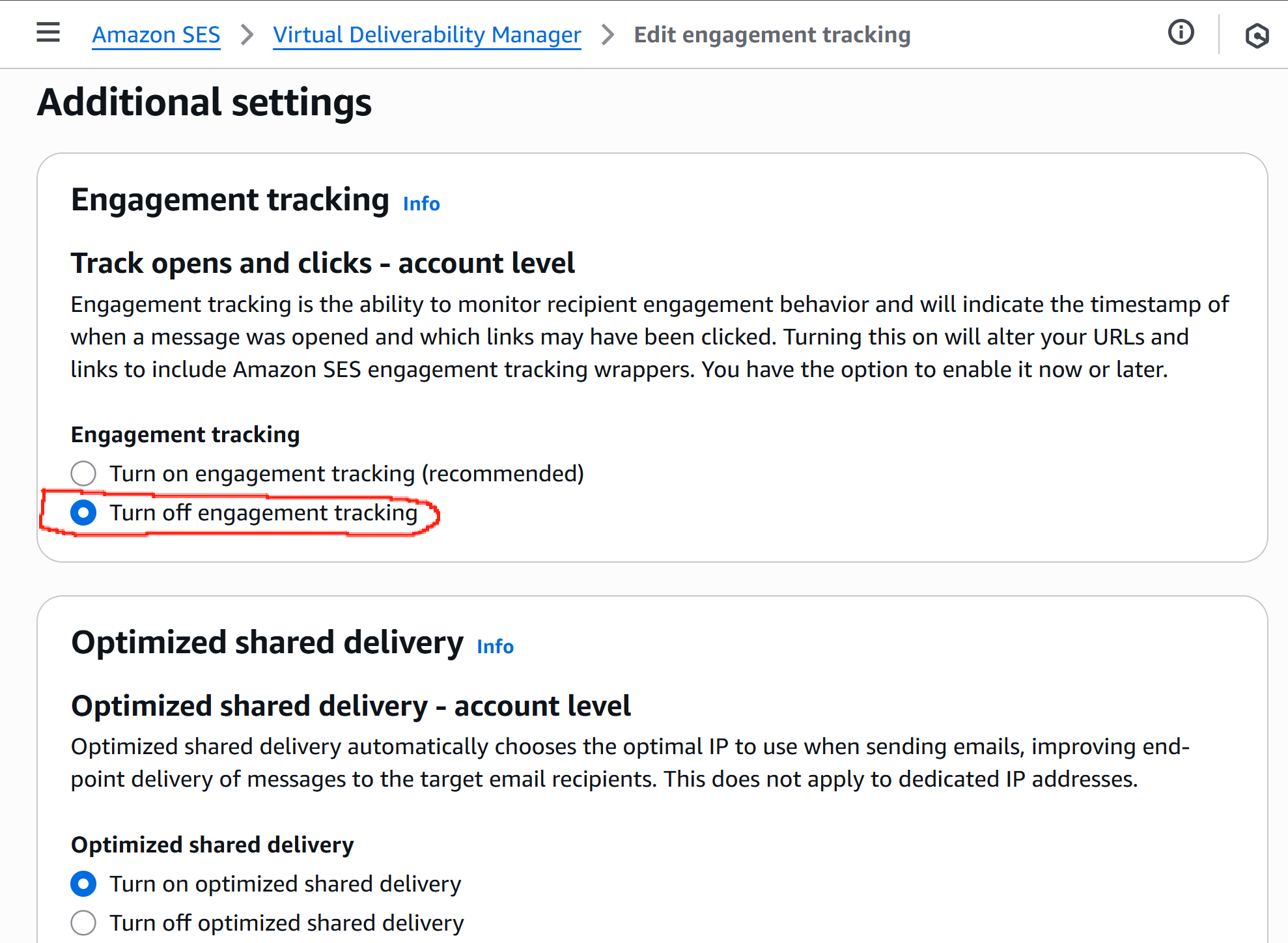
Task: Click the Additional settings page heading
Action: click(204, 102)
